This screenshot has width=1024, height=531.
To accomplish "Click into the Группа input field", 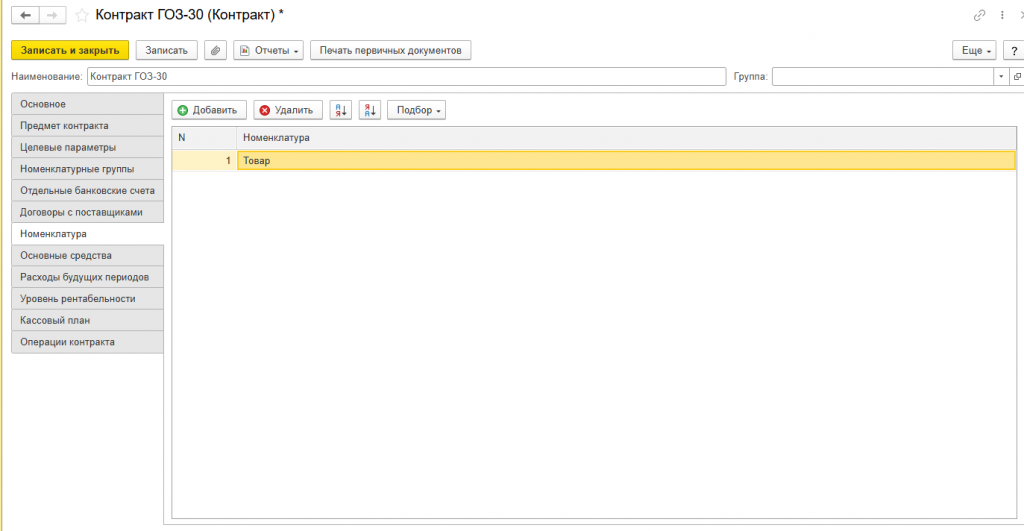I will click(x=883, y=76).
